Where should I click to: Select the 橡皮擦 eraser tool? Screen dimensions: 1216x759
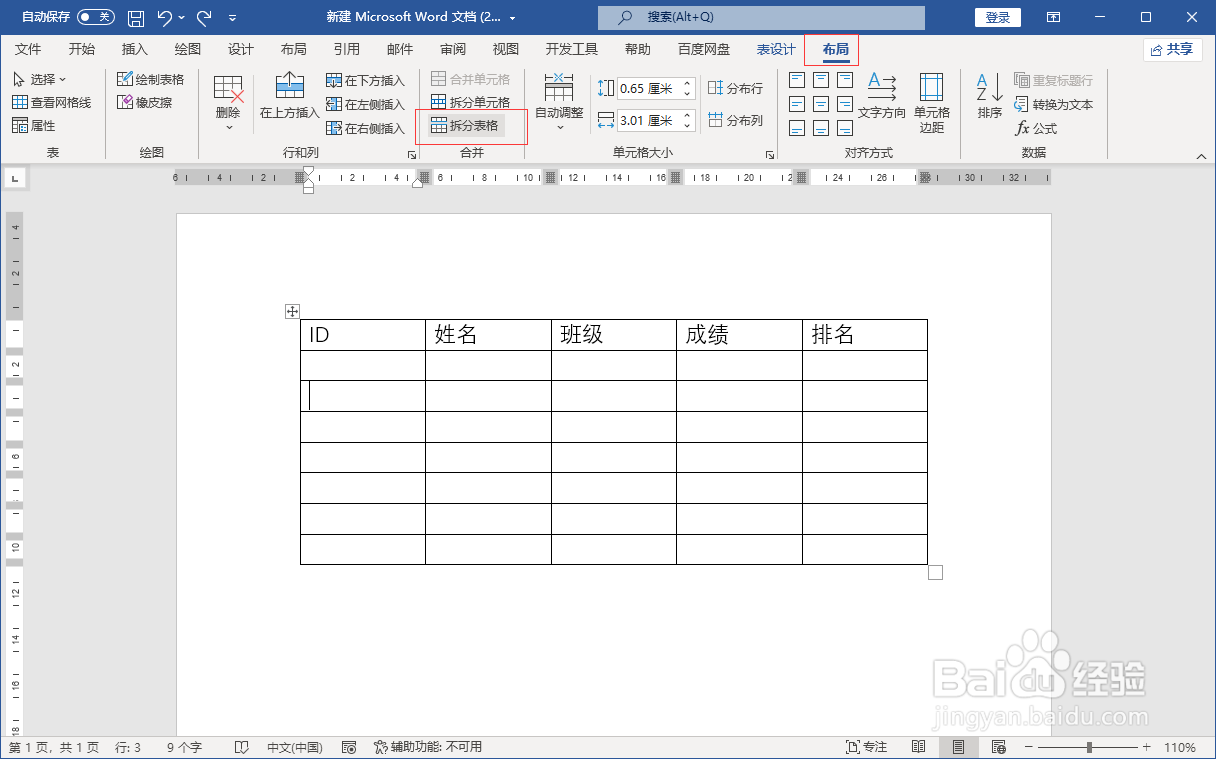pyautogui.click(x=144, y=102)
